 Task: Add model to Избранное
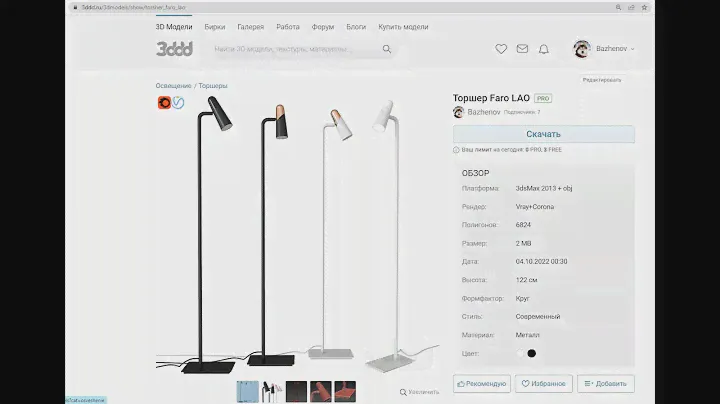click(x=544, y=383)
